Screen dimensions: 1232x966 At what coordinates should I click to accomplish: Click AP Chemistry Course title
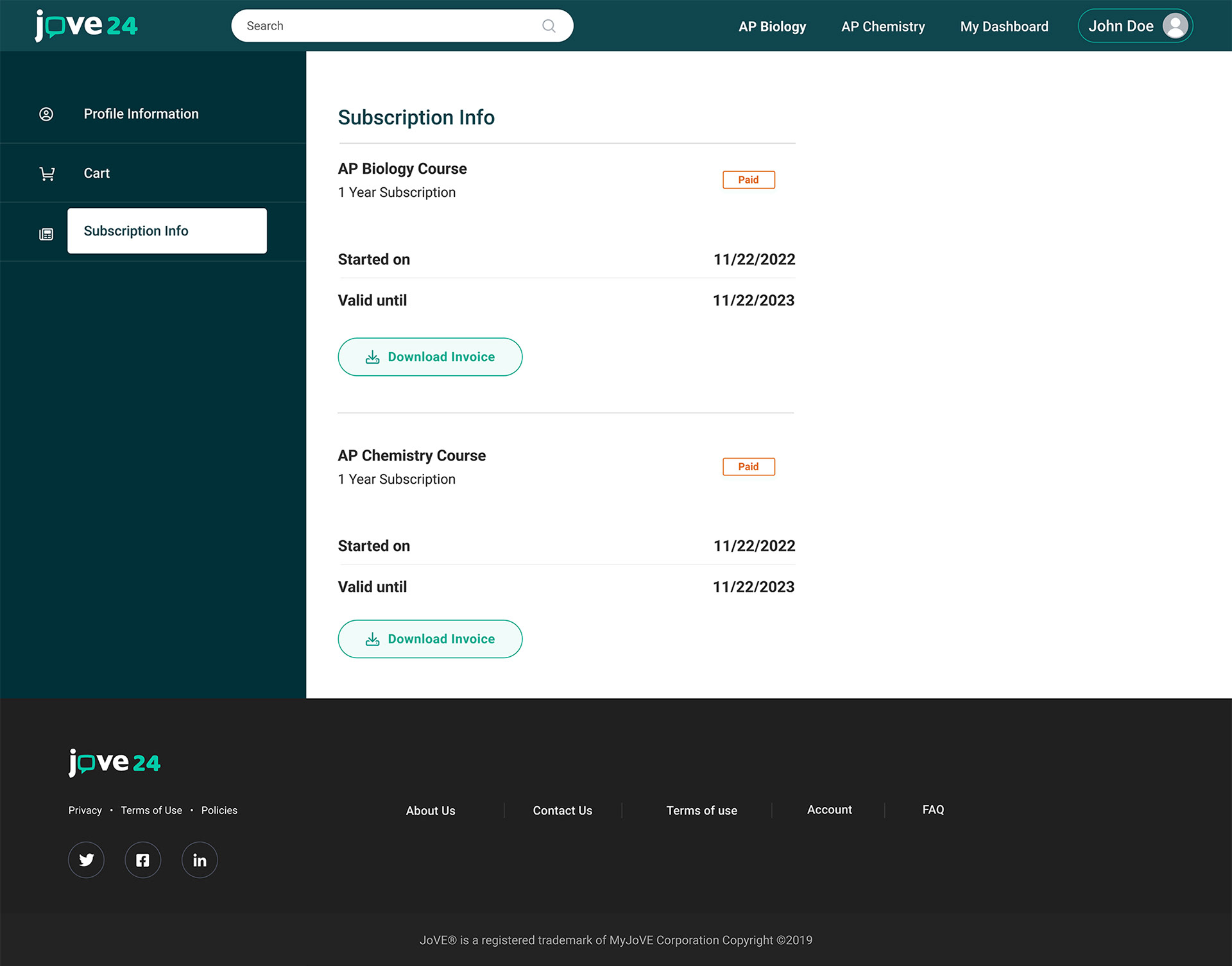(x=412, y=455)
